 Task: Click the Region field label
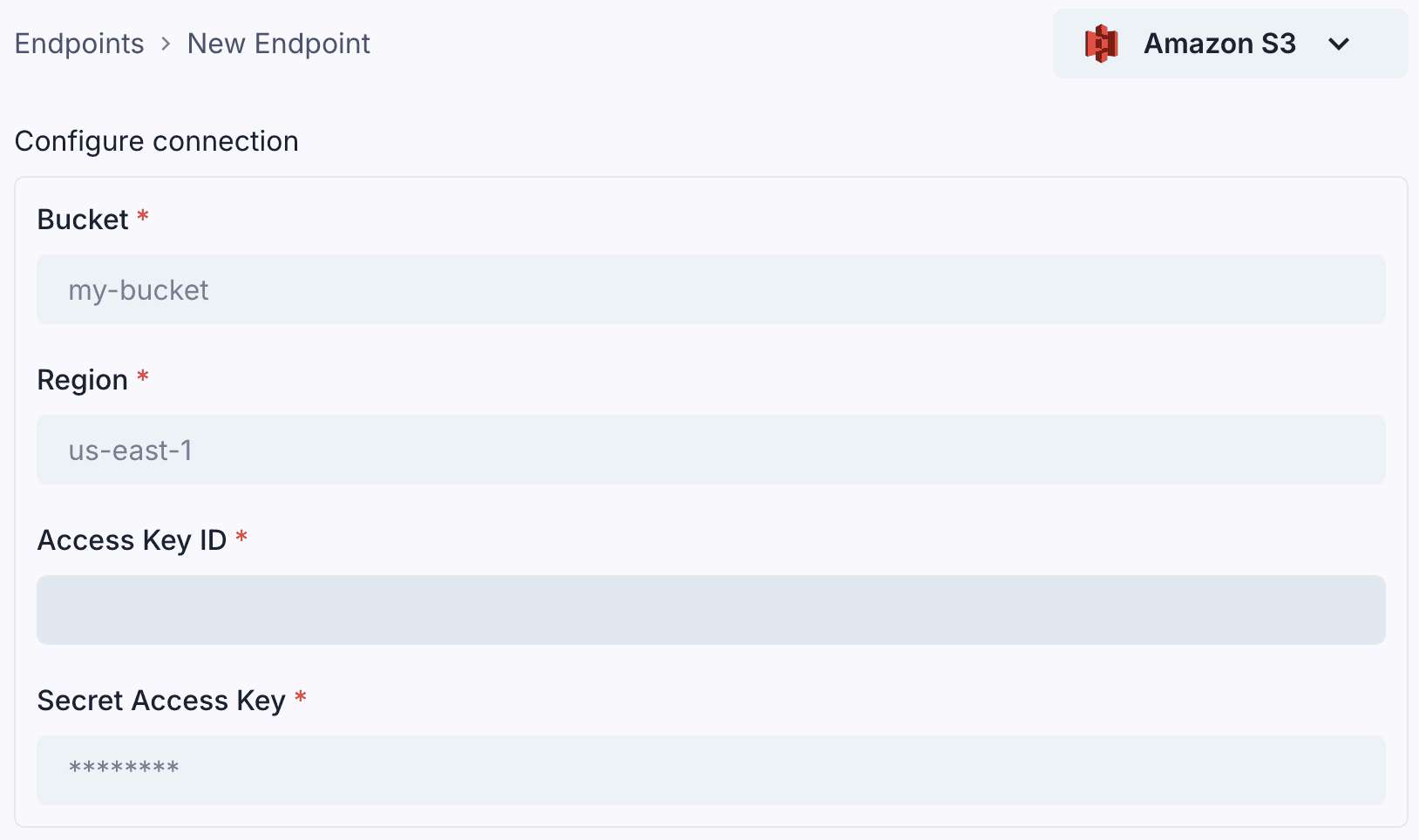click(82, 379)
